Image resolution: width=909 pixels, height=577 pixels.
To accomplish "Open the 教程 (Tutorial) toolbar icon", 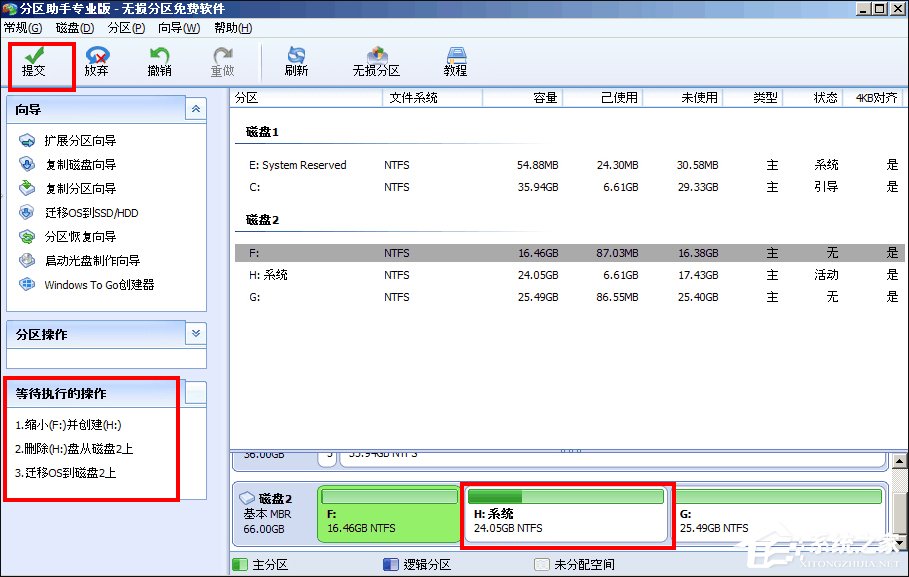I will tap(455, 55).
